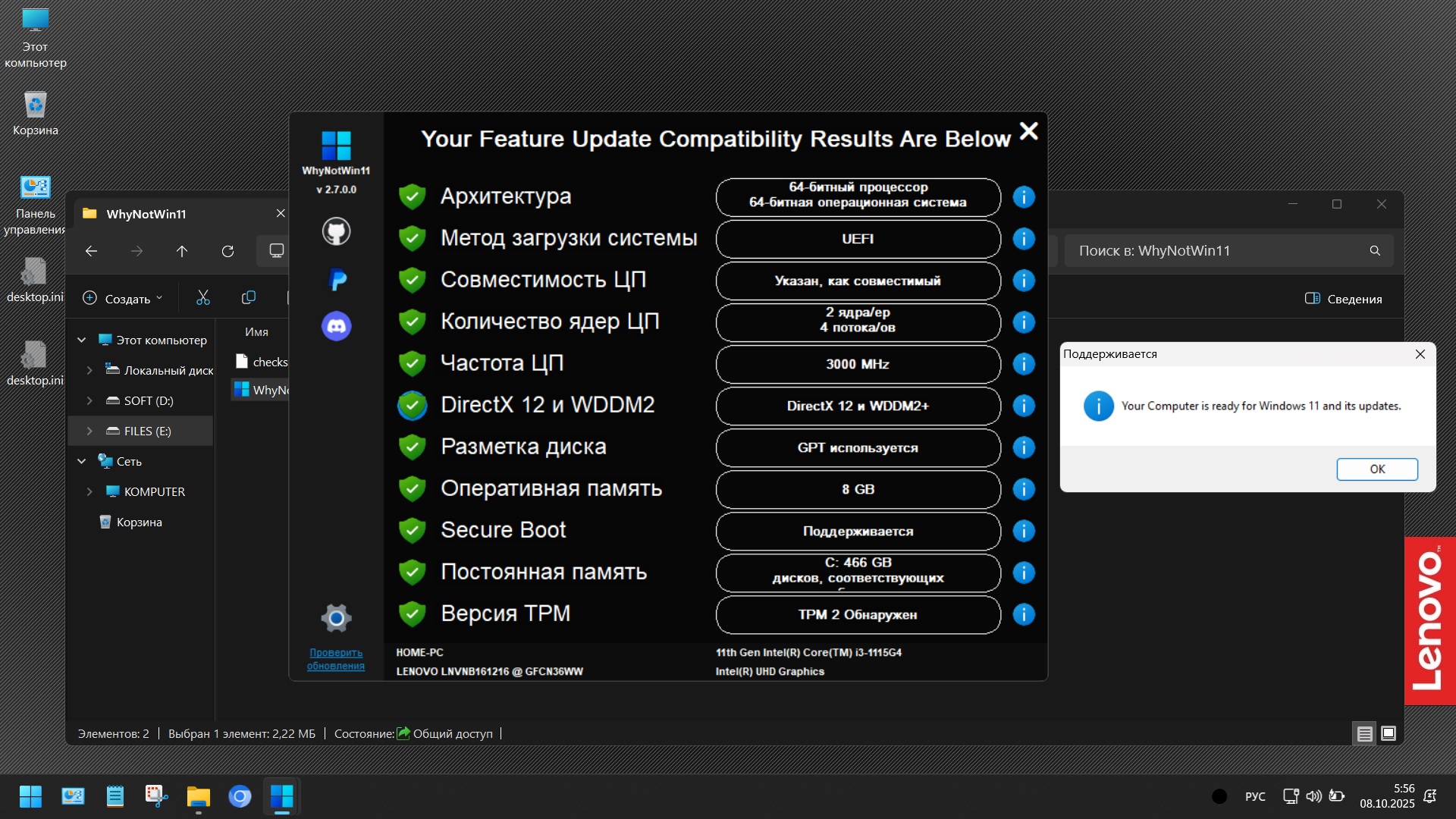Expand the FILES (E:) drive node

89,431
